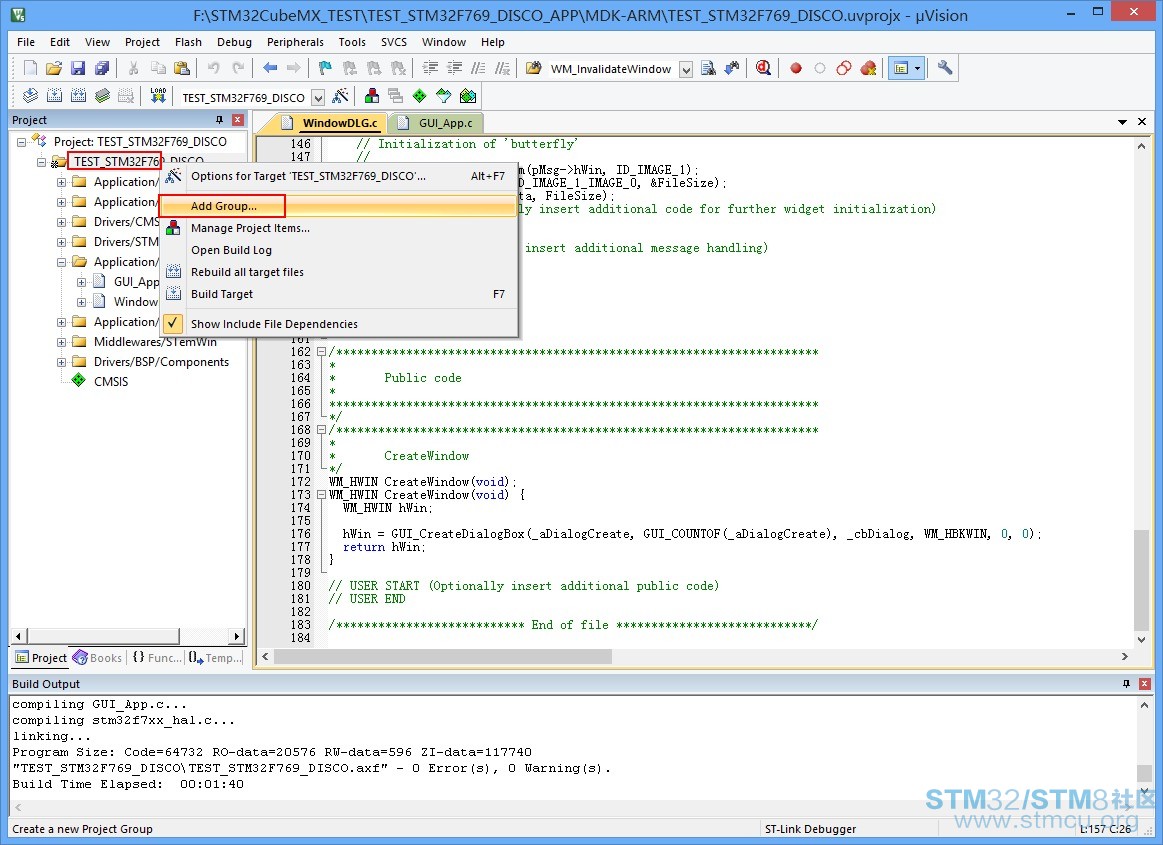
Task: Select Rebuild all target files
Action: click(339, 272)
